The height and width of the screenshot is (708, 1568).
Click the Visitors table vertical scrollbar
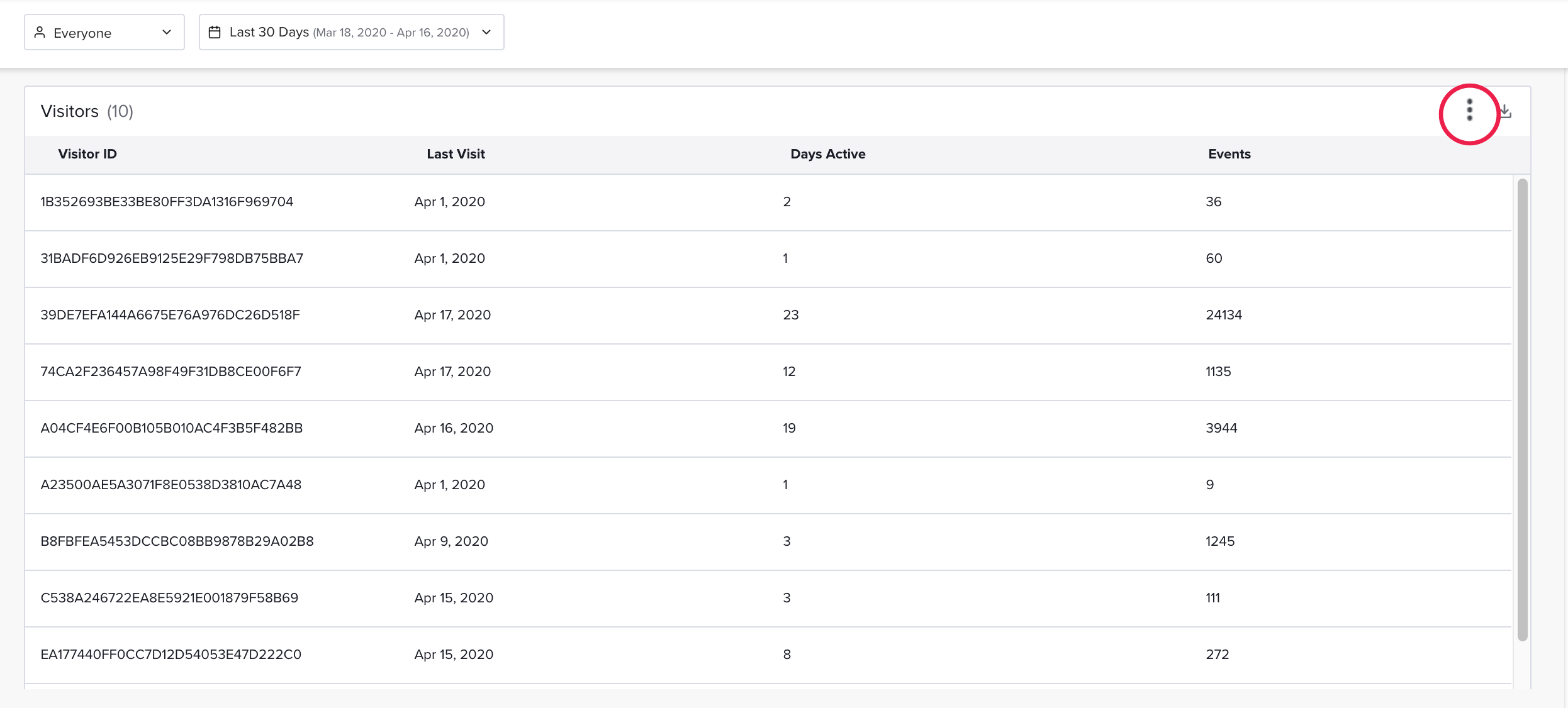pos(1522,410)
